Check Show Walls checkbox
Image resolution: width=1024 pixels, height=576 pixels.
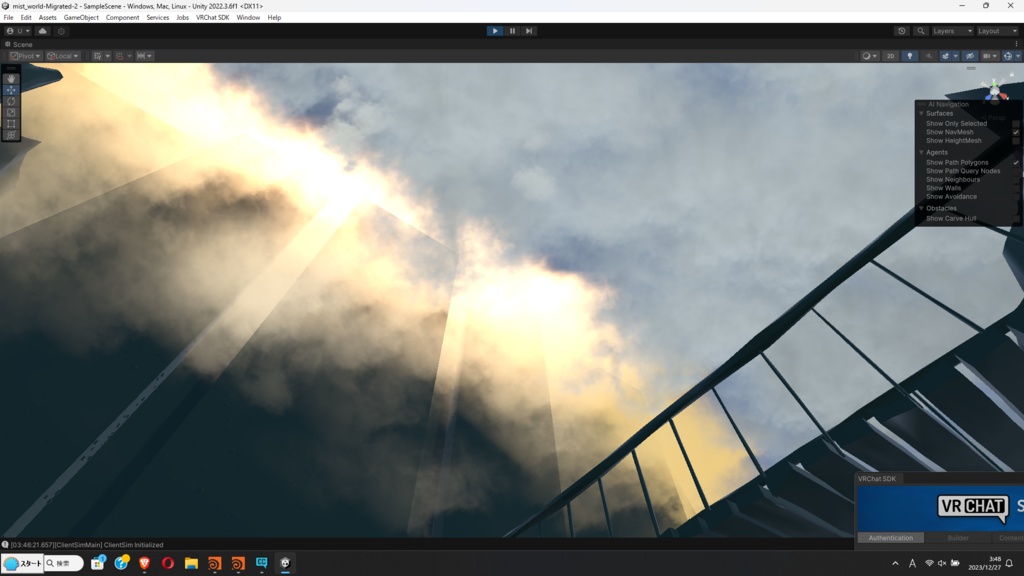pos(1016,188)
